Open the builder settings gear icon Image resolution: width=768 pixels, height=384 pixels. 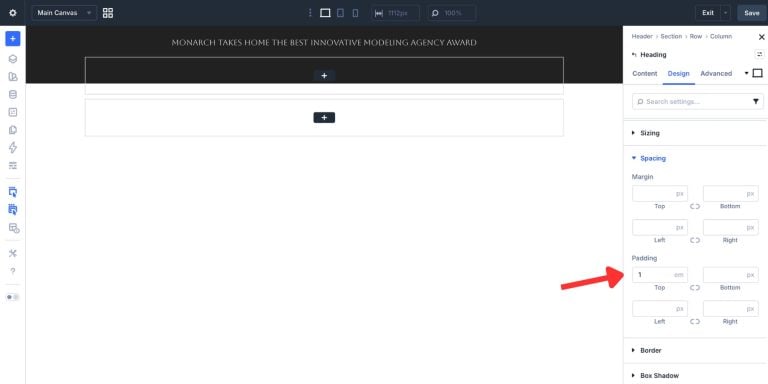pyautogui.click(x=13, y=13)
